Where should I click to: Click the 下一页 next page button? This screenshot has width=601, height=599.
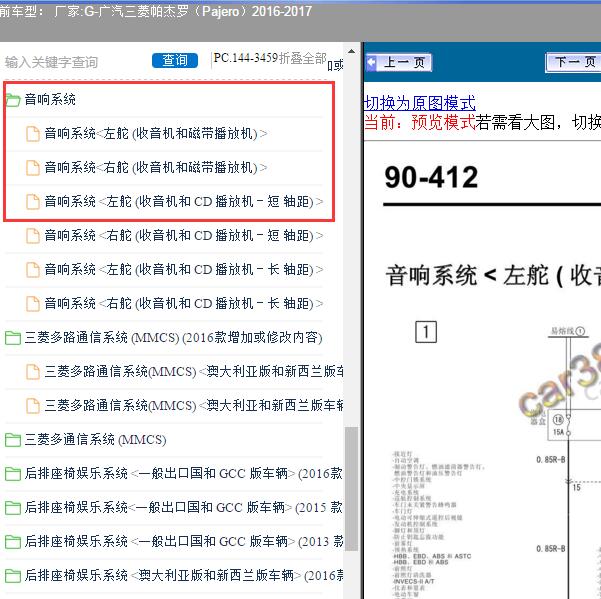573,62
